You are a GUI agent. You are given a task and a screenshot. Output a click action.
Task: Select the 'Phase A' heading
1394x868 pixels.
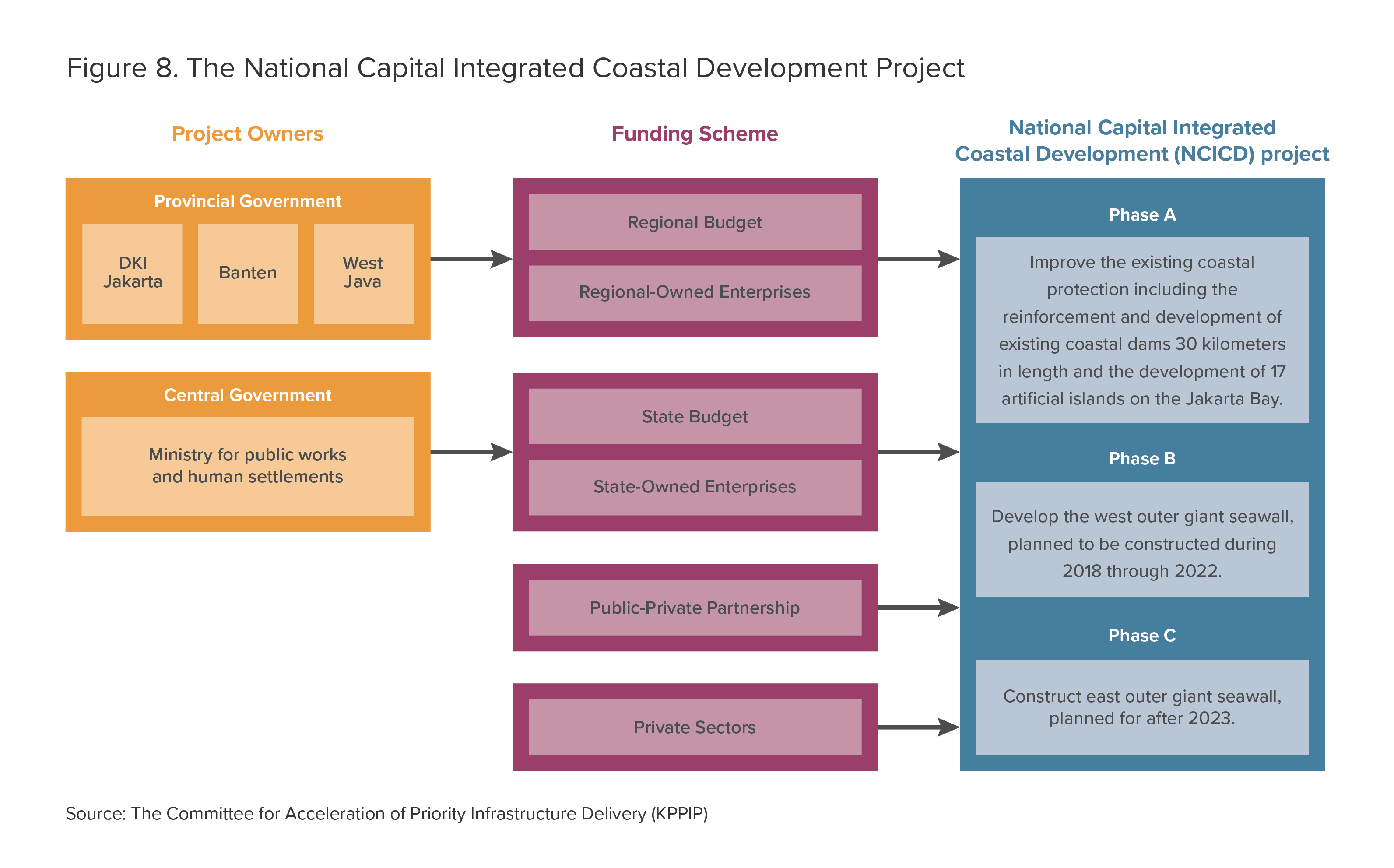pyautogui.click(x=1142, y=215)
